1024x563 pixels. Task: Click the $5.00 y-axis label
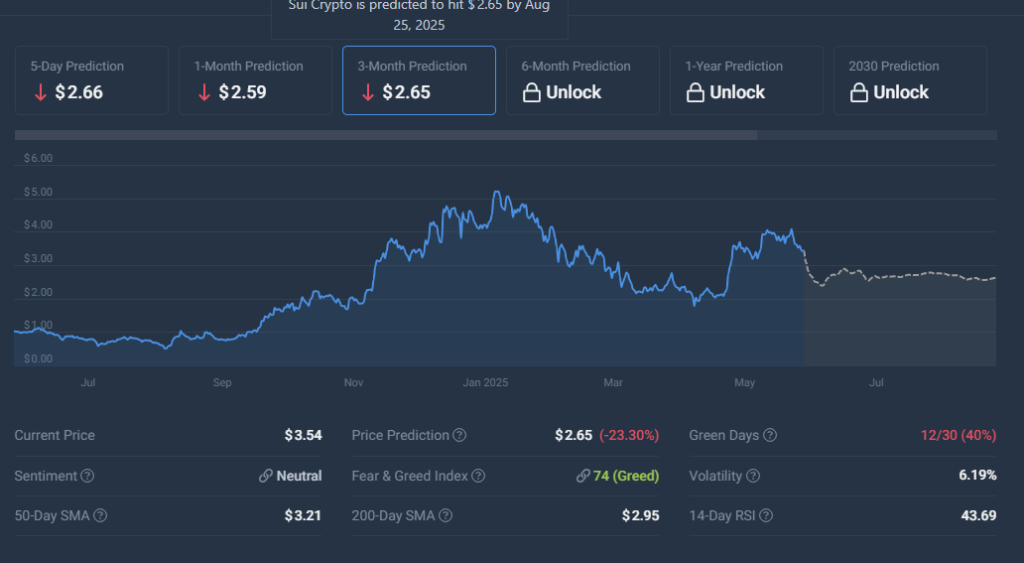click(38, 192)
